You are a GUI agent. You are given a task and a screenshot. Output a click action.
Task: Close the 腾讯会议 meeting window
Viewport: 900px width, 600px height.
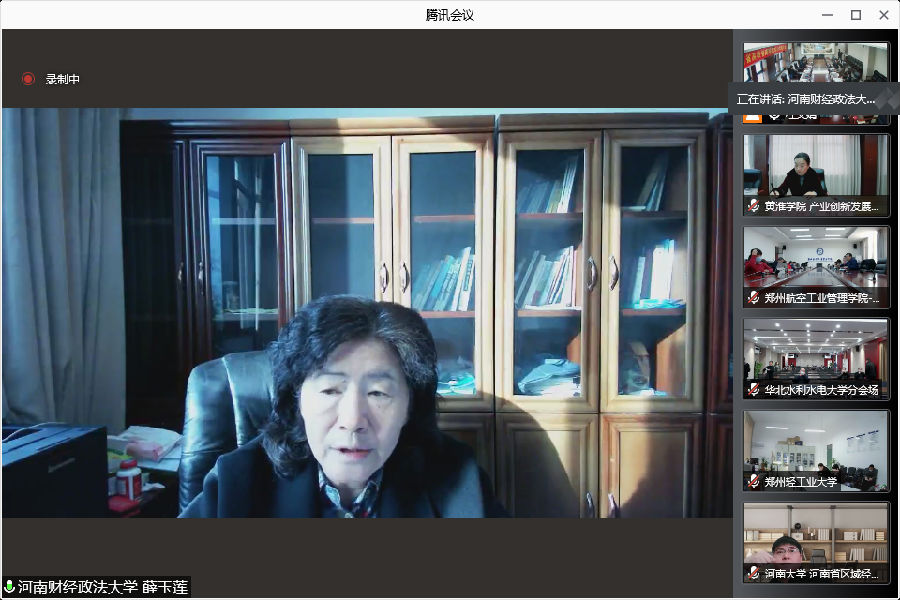tap(884, 15)
